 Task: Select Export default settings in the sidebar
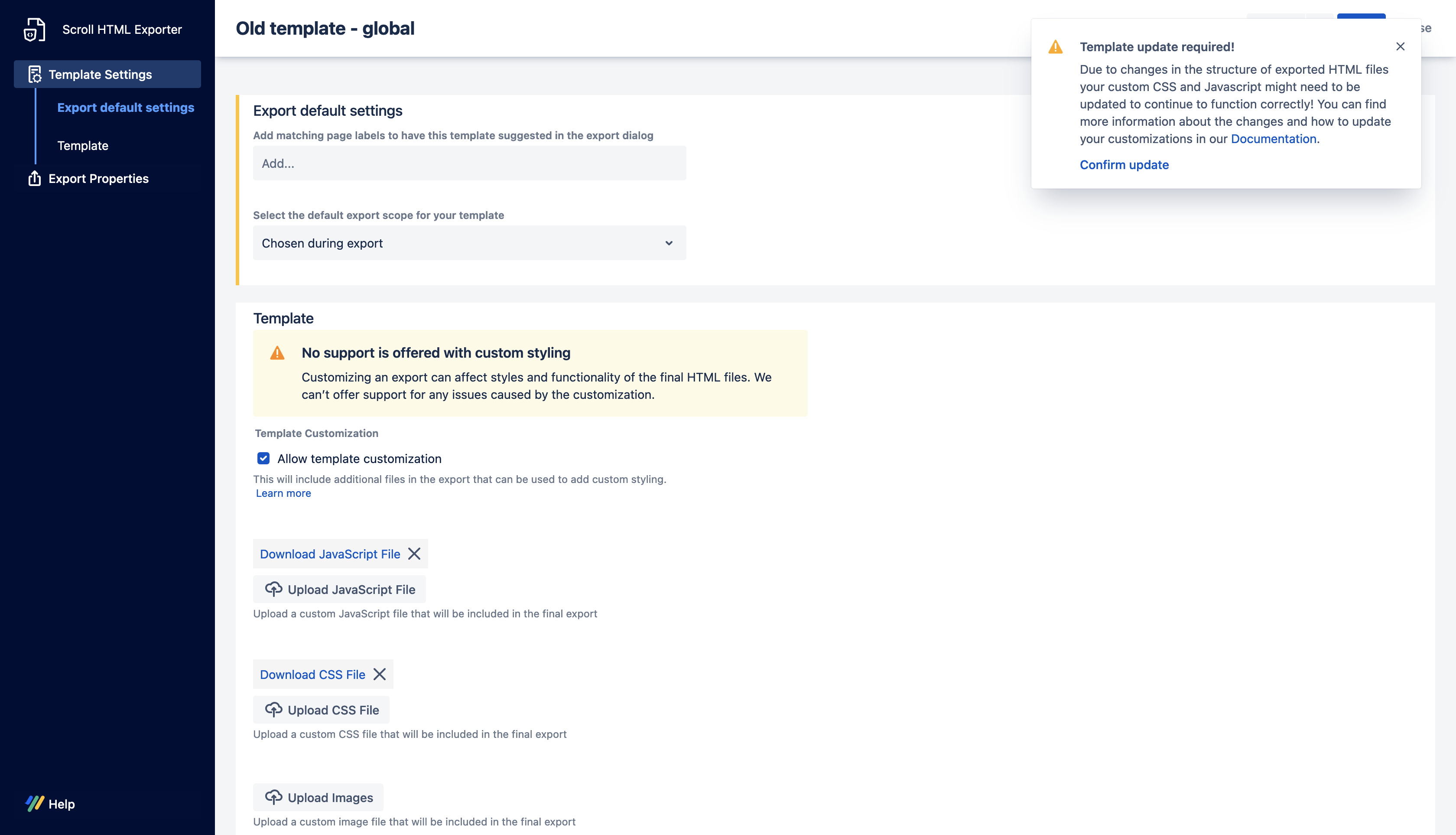(126, 107)
